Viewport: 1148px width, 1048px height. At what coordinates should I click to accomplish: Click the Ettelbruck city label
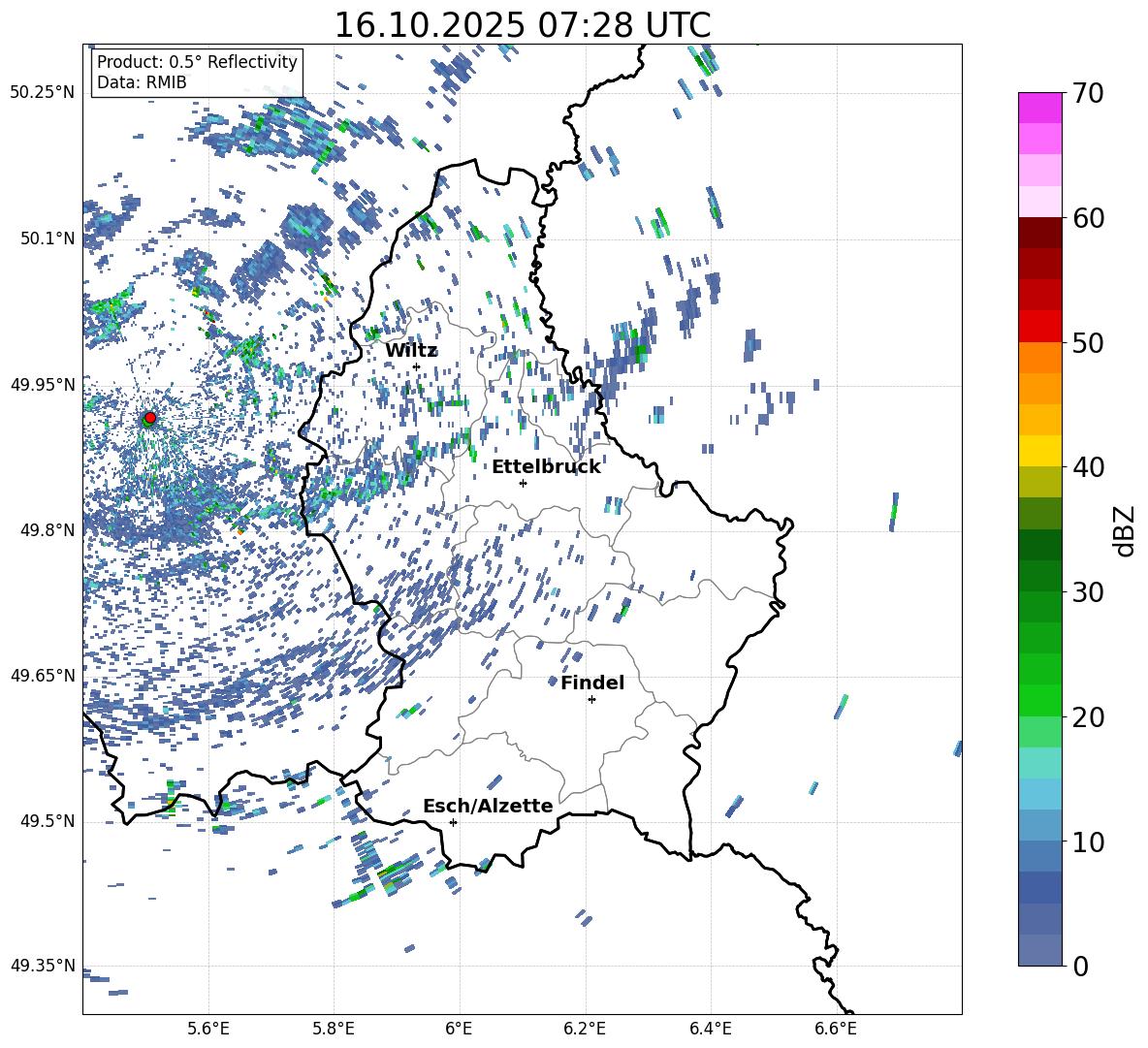546,467
